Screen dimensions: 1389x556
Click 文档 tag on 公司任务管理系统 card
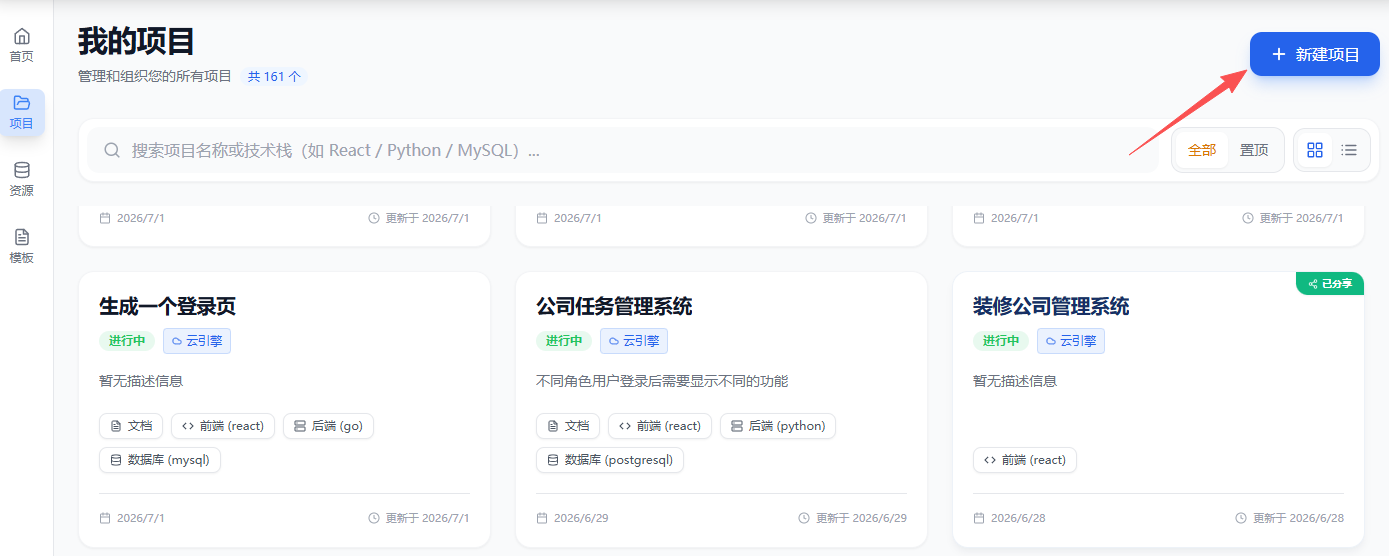coord(568,426)
